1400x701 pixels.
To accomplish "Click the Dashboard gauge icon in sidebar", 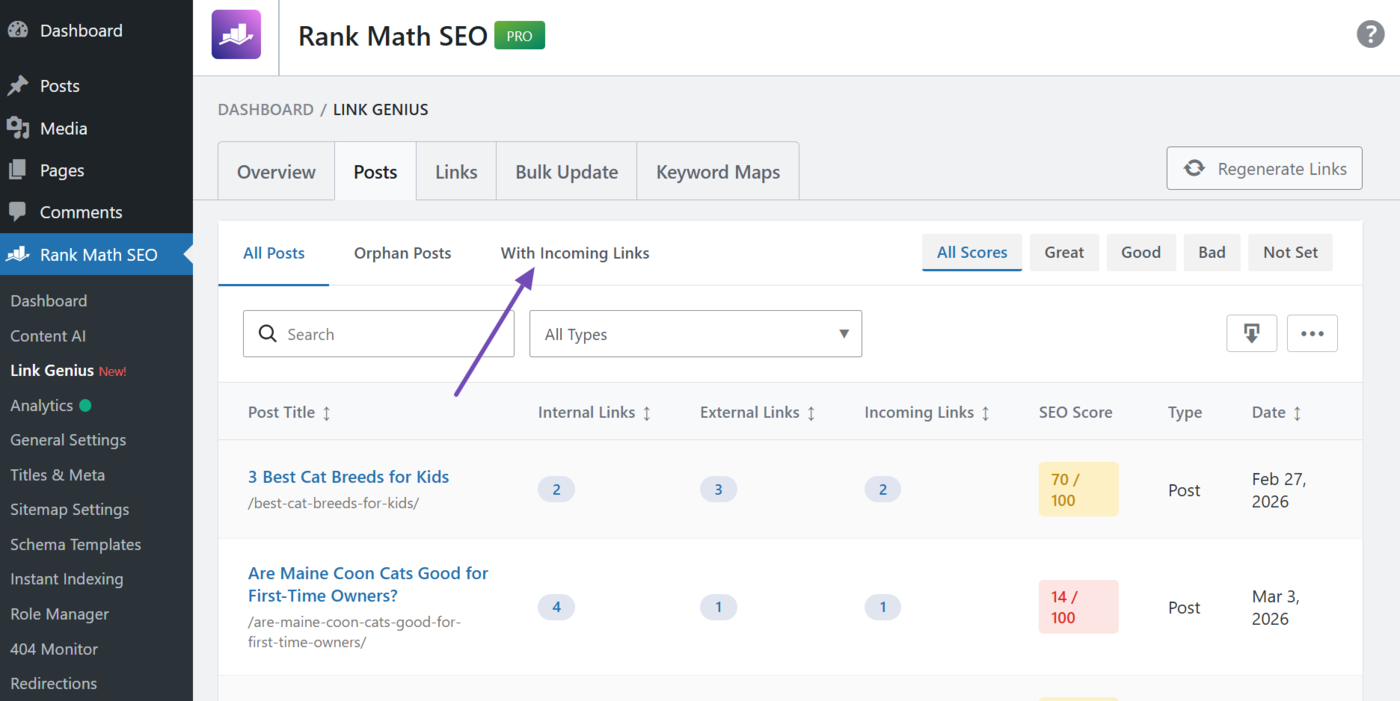I will coord(18,30).
